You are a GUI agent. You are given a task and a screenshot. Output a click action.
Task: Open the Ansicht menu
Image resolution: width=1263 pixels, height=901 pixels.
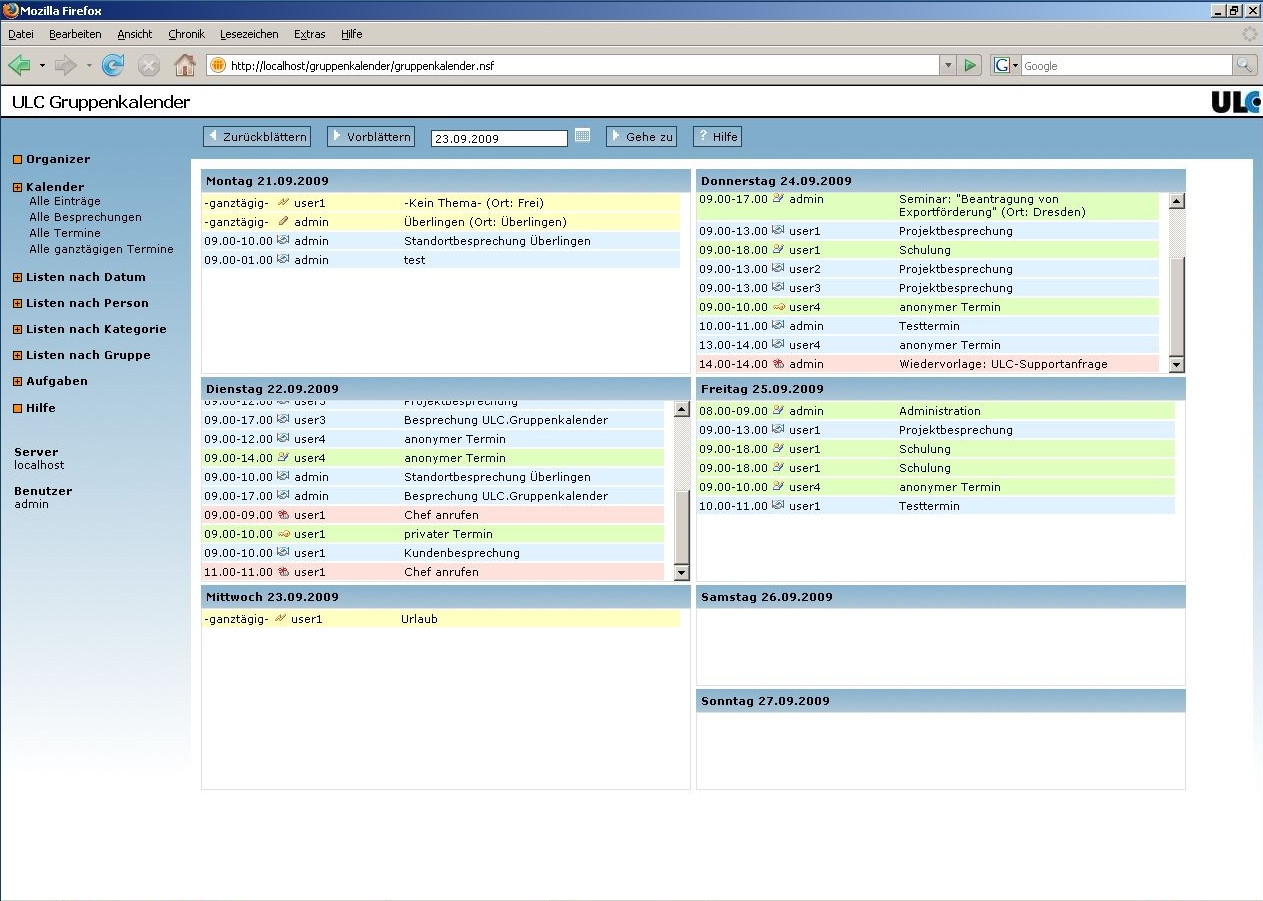[x=135, y=34]
